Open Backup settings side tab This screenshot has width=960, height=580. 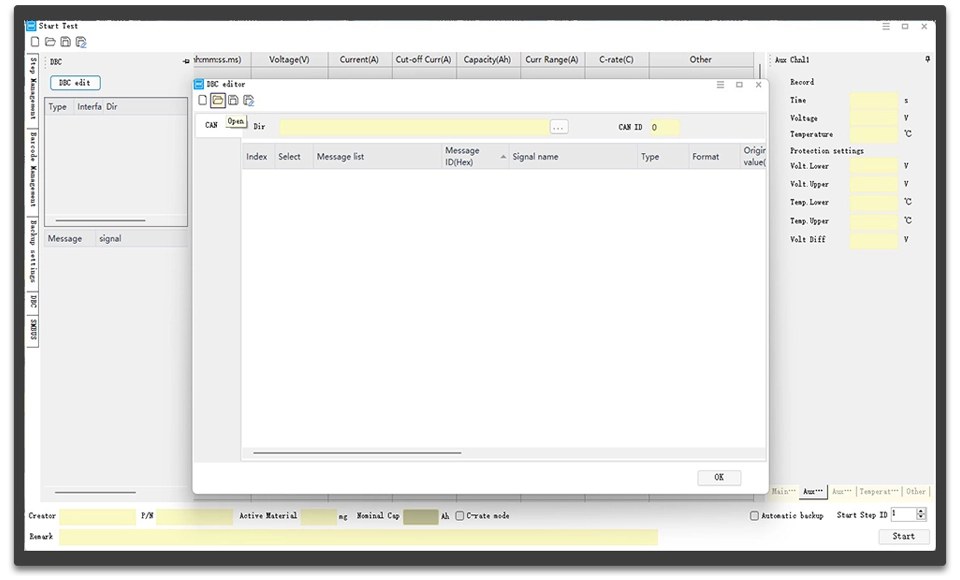pos(33,252)
